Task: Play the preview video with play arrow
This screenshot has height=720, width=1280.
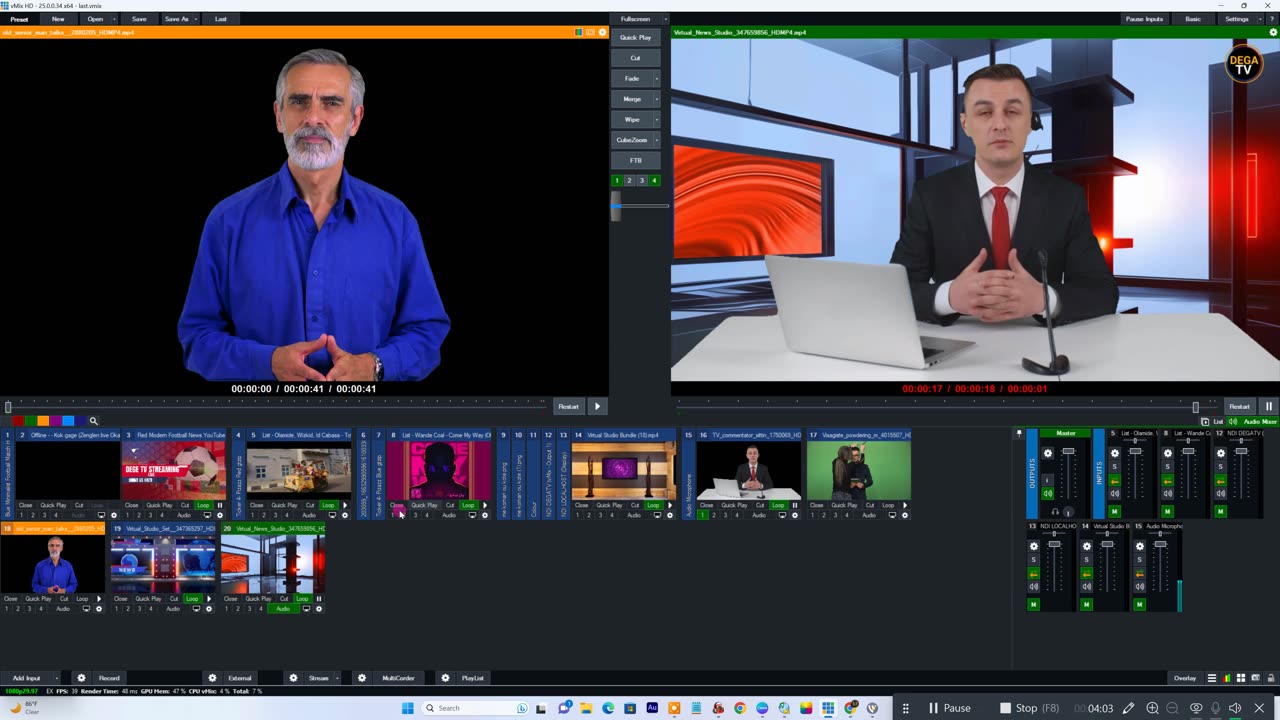Action: click(597, 406)
